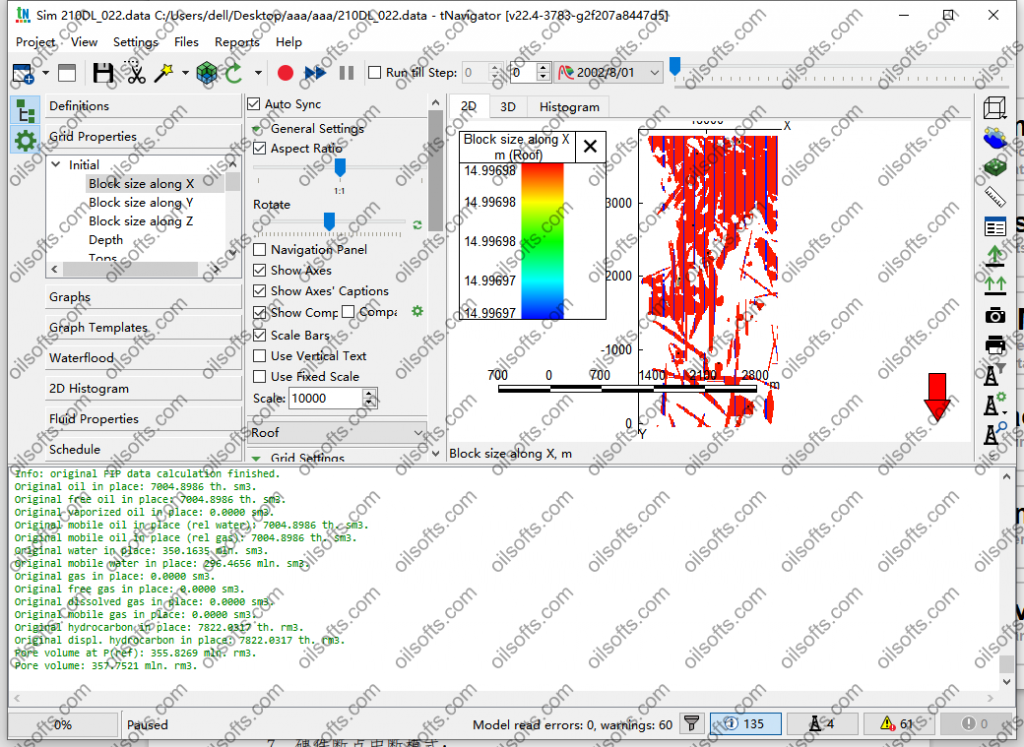Click the Aspect Ratio slider handle
The width and height of the screenshot is (1024, 747).
[340, 168]
